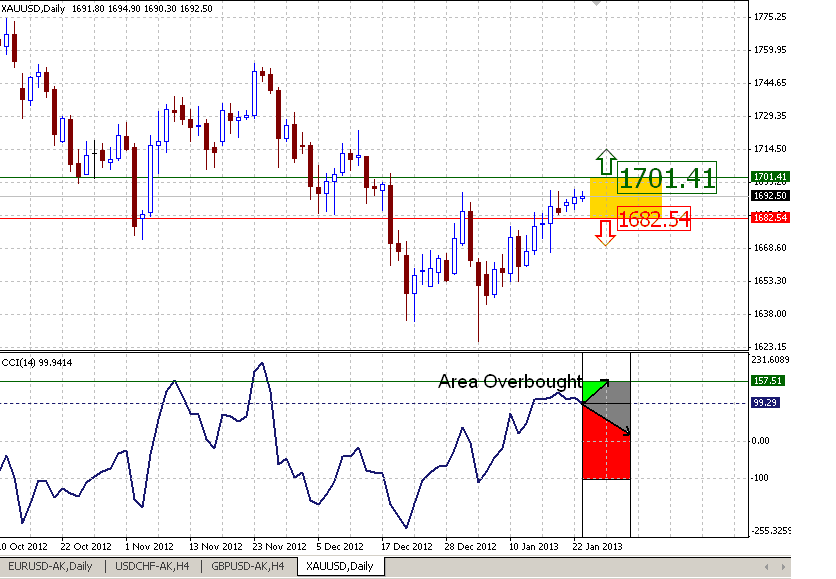Click the large red 1682.54 text label

655,219
